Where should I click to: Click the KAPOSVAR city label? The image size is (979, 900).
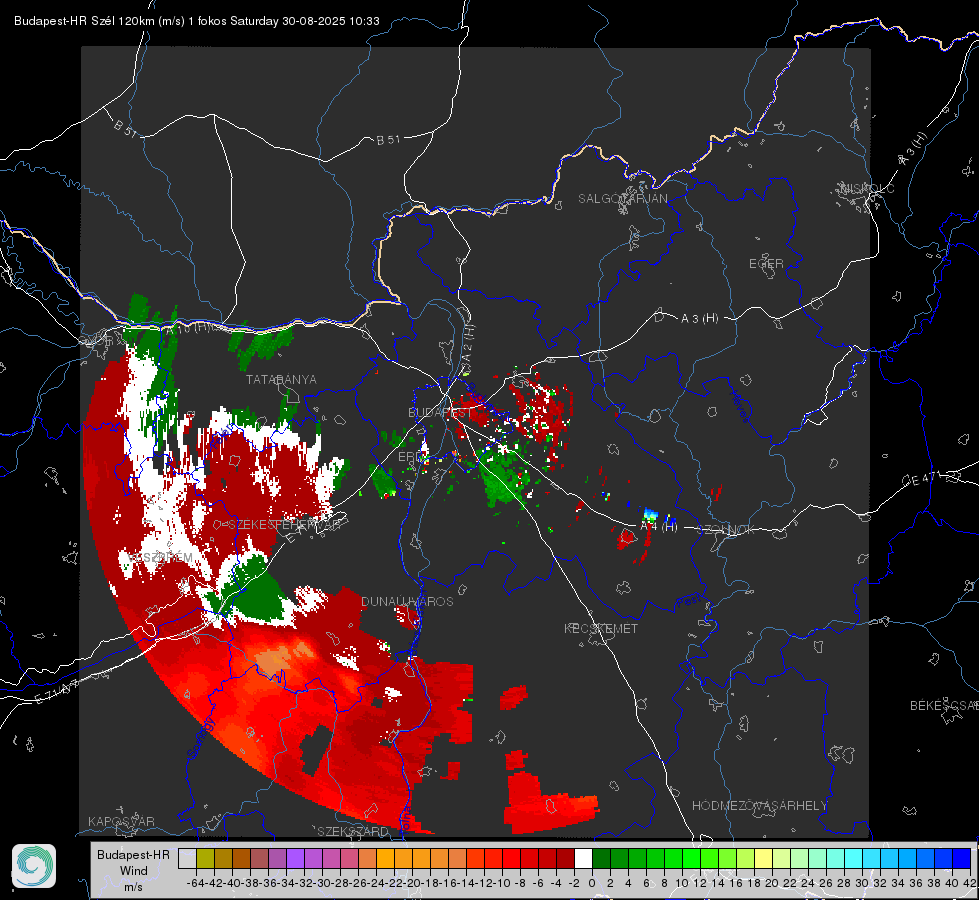click(121, 821)
